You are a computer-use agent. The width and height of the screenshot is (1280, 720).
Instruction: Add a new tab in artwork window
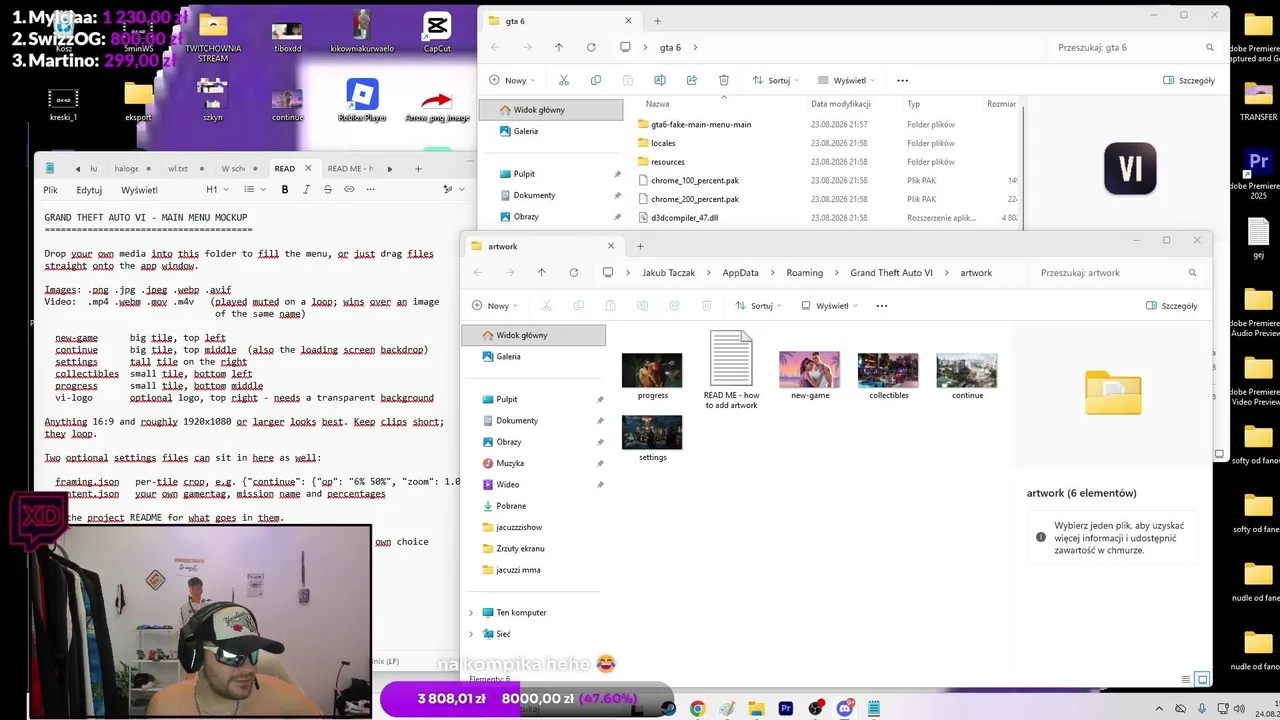pos(640,246)
